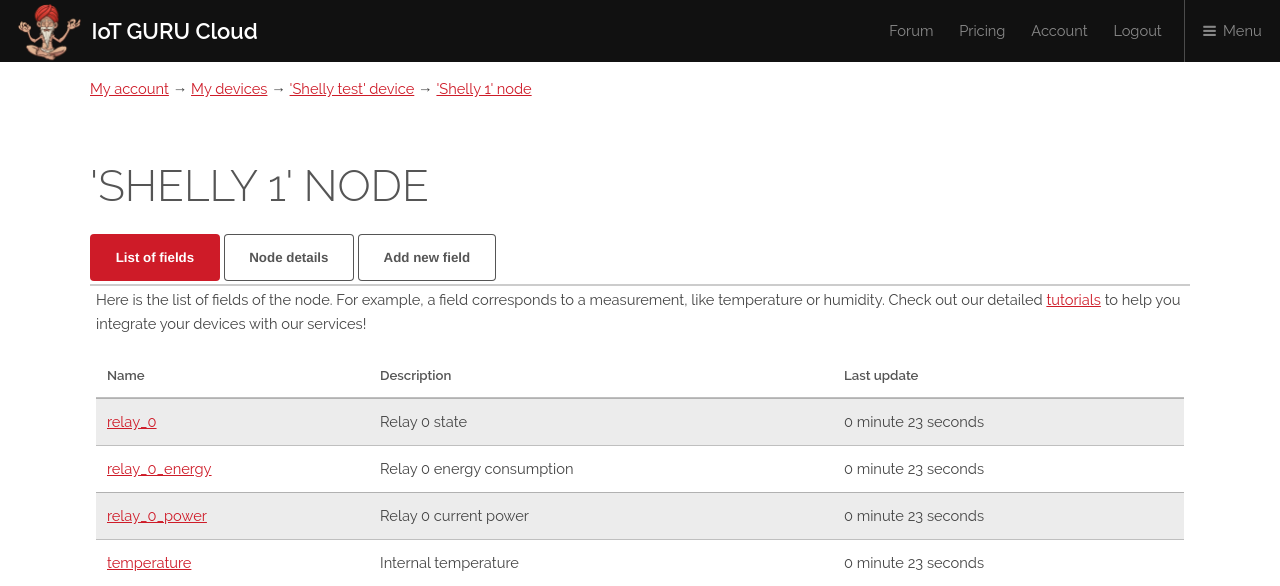
Task: Open the Forum page
Action: tap(910, 31)
